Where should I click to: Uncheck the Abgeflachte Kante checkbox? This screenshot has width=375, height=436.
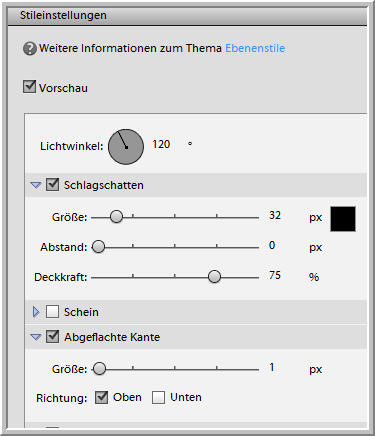pos(52,337)
